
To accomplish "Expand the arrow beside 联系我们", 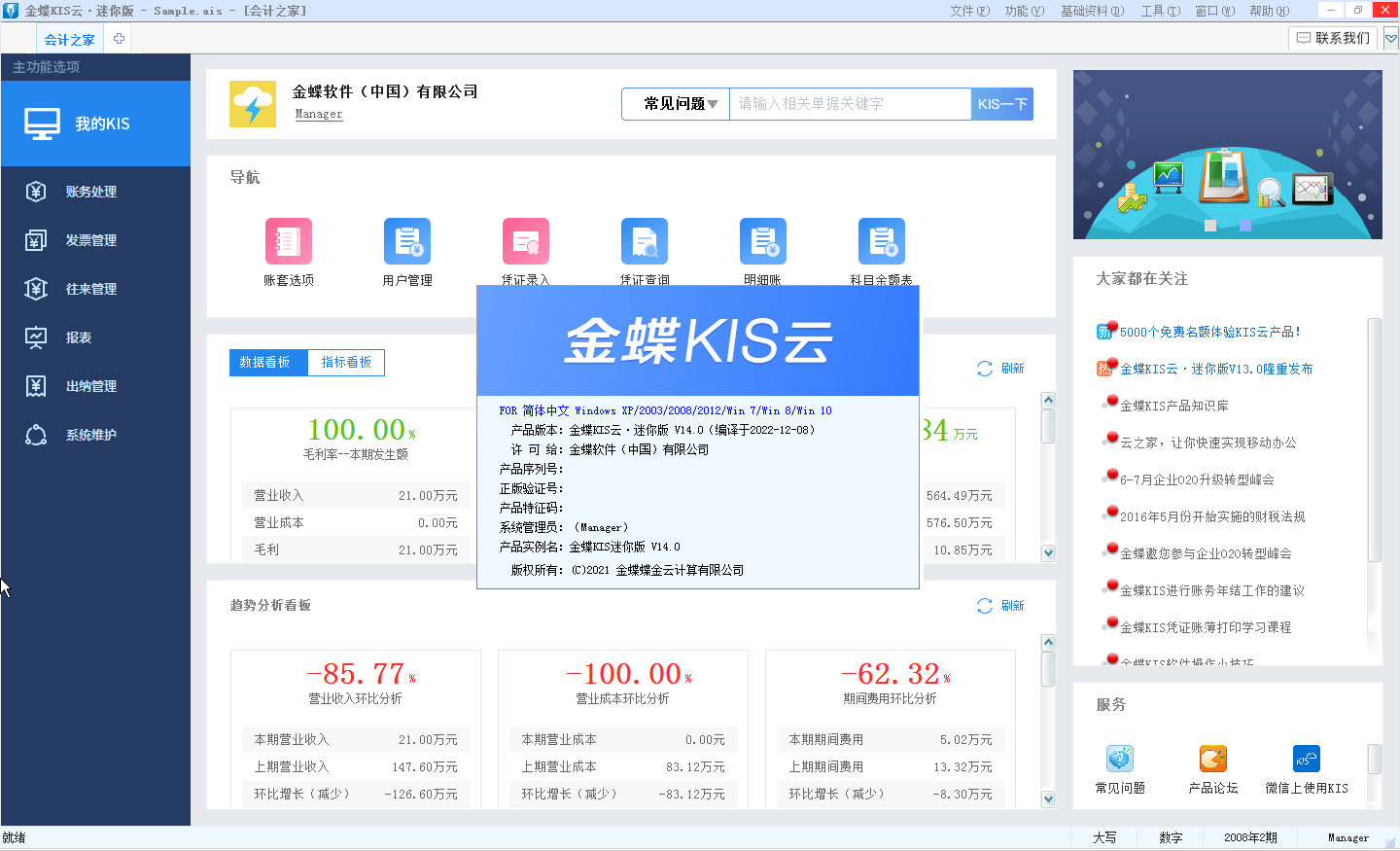I will tap(1391, 39).
